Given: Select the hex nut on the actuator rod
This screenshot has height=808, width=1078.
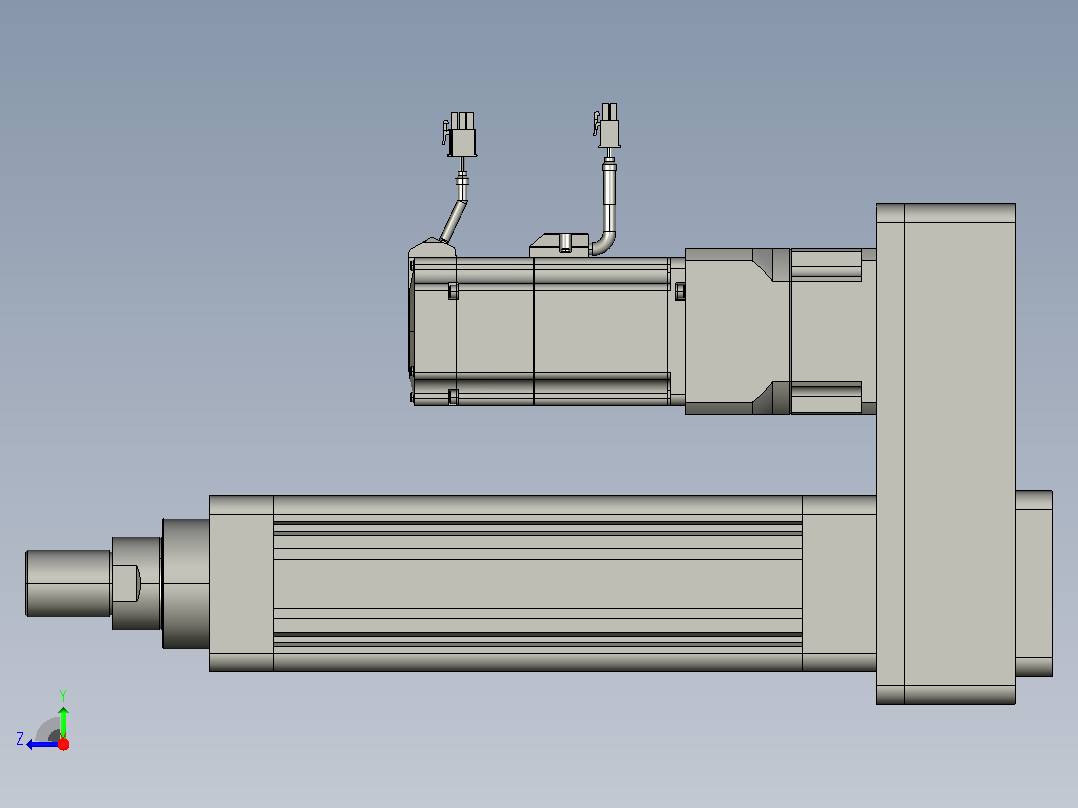Looking at the screenshot, I should tap(136, 583).
